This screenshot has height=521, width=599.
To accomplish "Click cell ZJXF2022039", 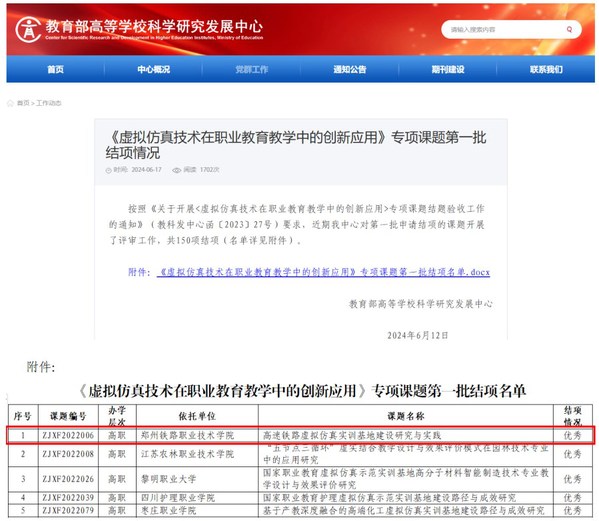I will tap(68, 498).
